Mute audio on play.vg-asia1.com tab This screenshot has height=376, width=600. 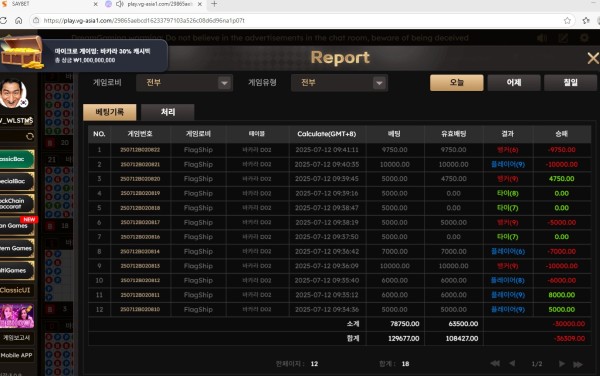(119, 4)
